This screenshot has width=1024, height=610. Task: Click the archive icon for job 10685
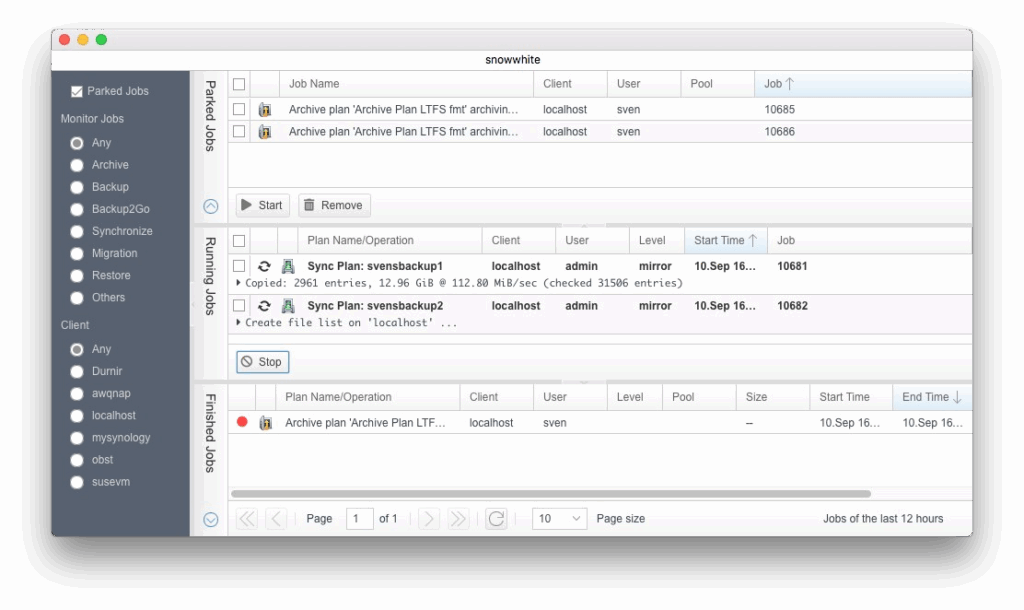pos(265,109)
